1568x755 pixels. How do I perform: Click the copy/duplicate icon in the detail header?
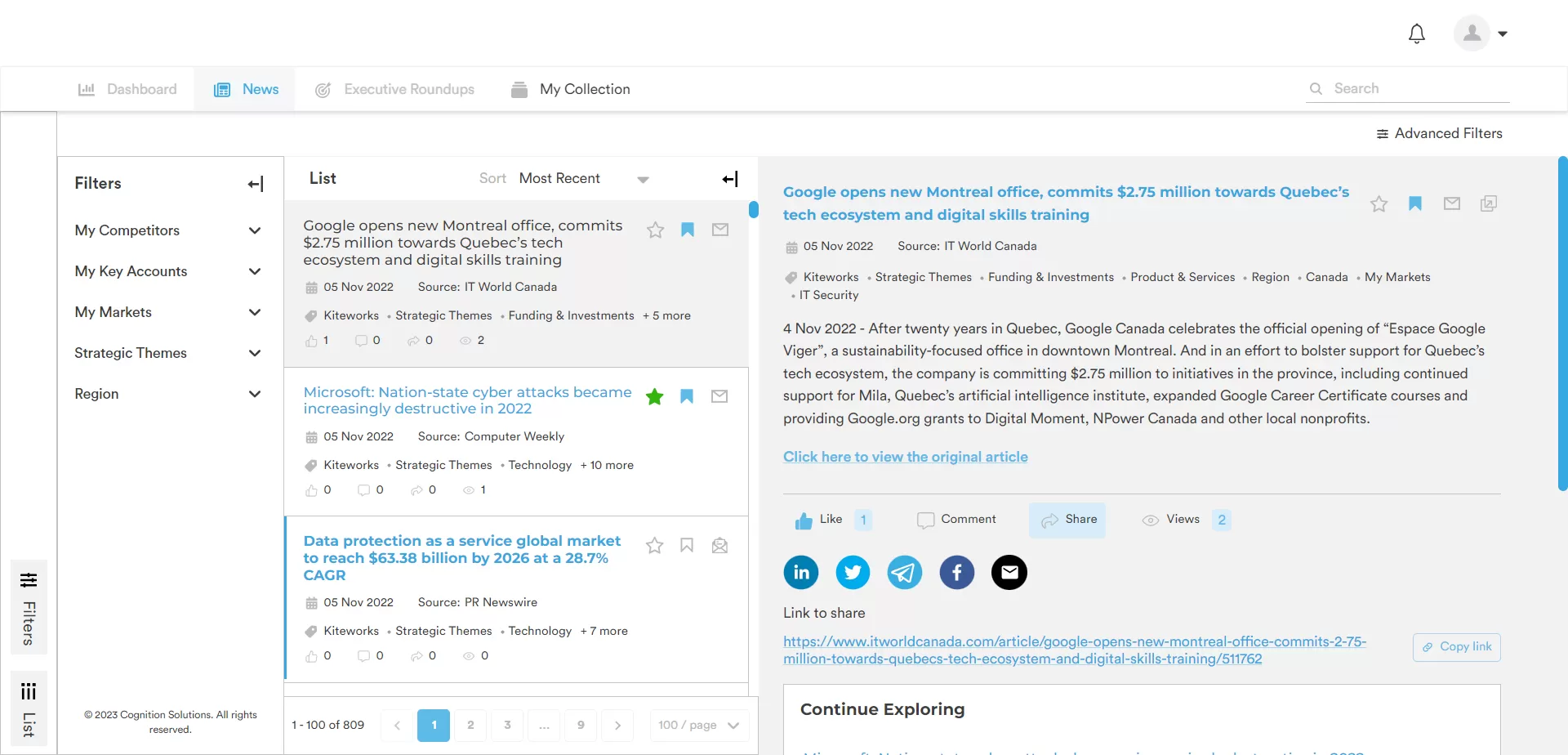[1489, 203]
